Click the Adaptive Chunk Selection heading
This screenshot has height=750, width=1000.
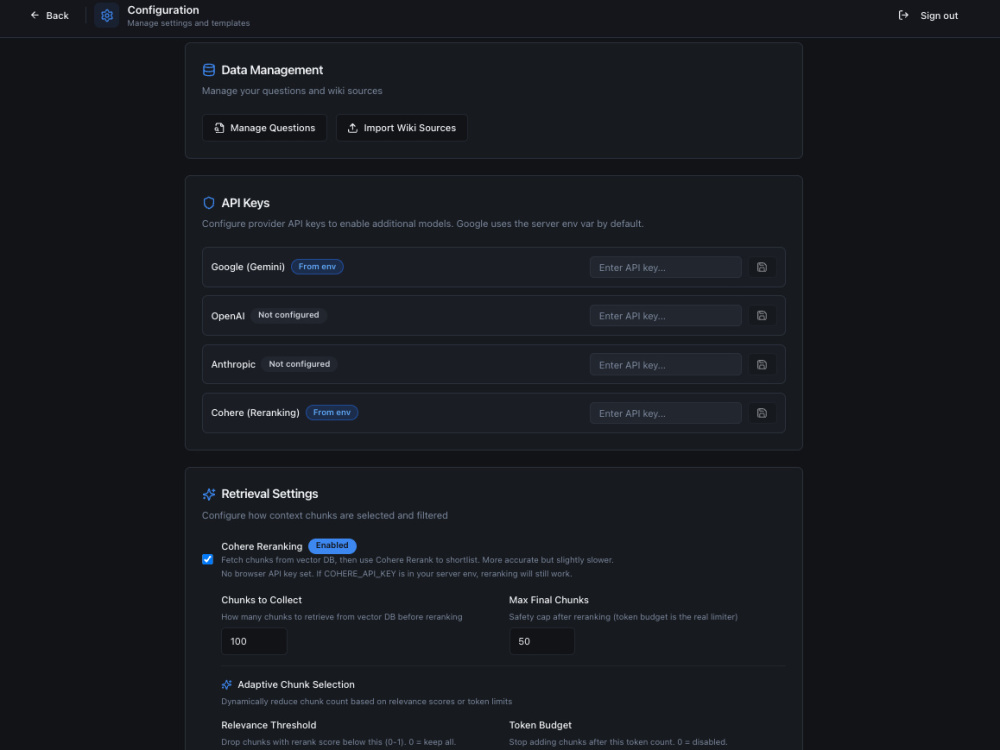tap(296, 684)
